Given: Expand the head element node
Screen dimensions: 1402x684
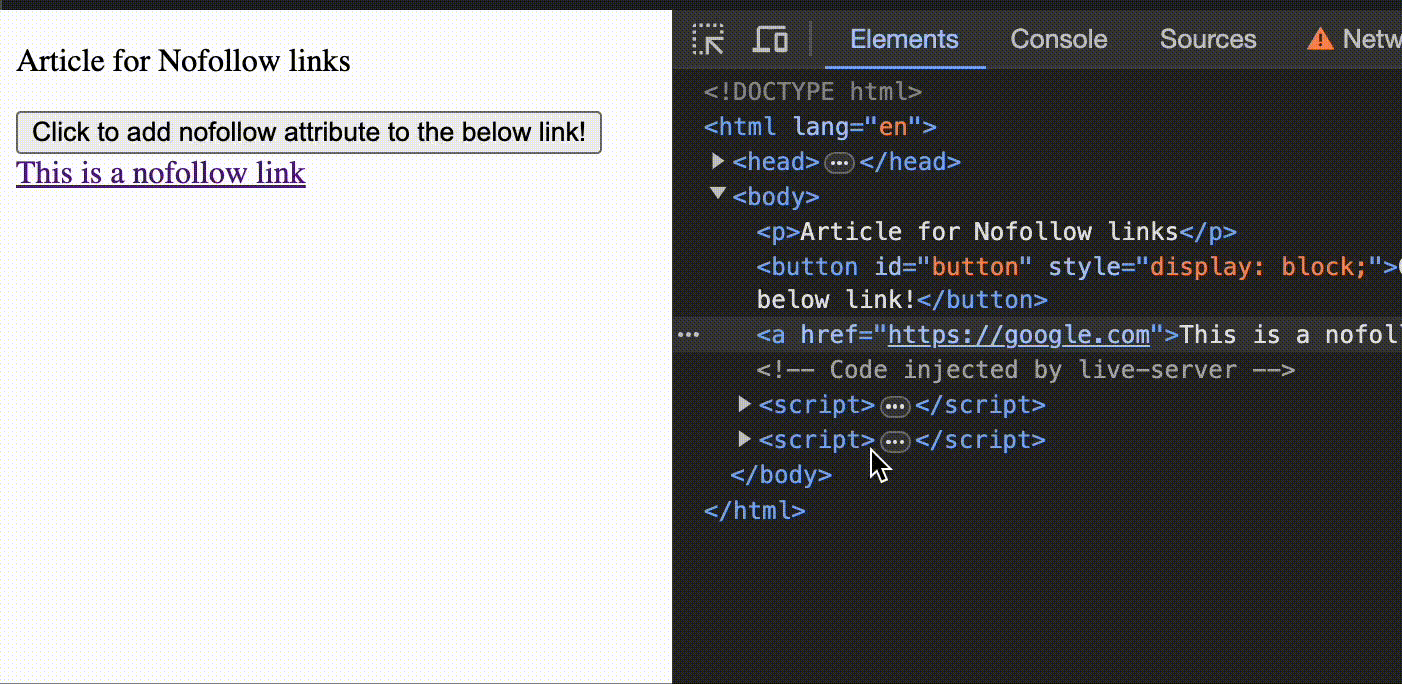Looking at the screenshot, I should point(717,161).
